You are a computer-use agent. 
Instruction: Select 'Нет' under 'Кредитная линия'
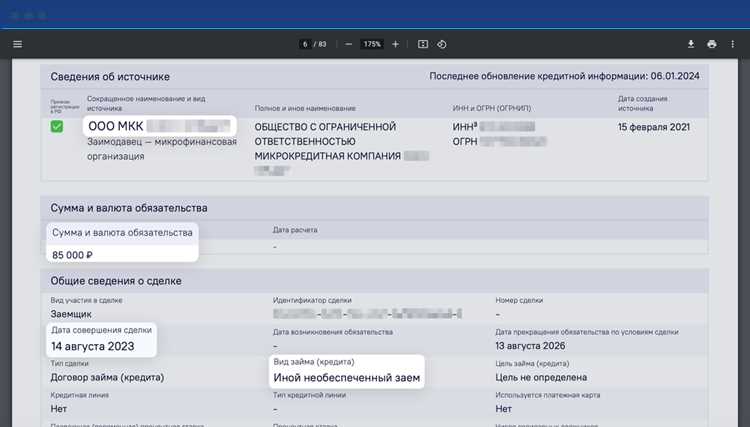59,409
